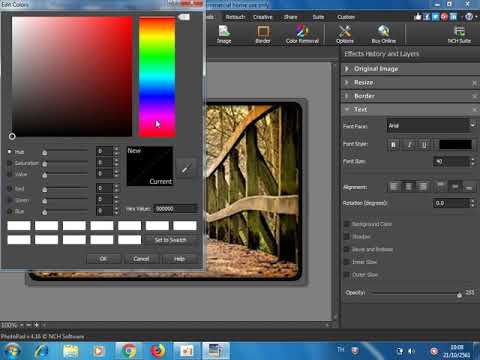Open the help question mark icon
This screenshot has width=480, height=360.
(x=469, y=16)
